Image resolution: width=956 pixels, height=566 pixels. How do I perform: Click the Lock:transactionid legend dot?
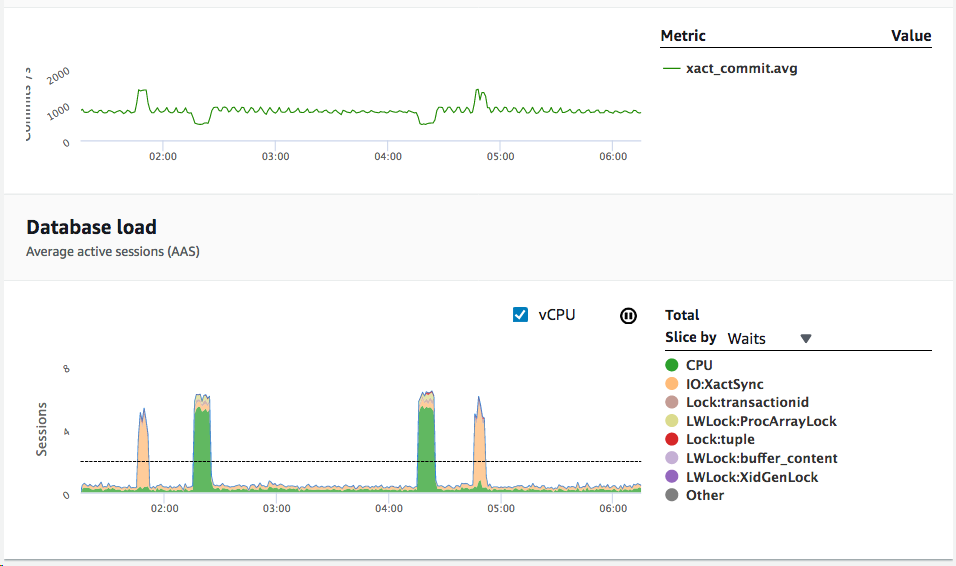(x=673, y=403)
